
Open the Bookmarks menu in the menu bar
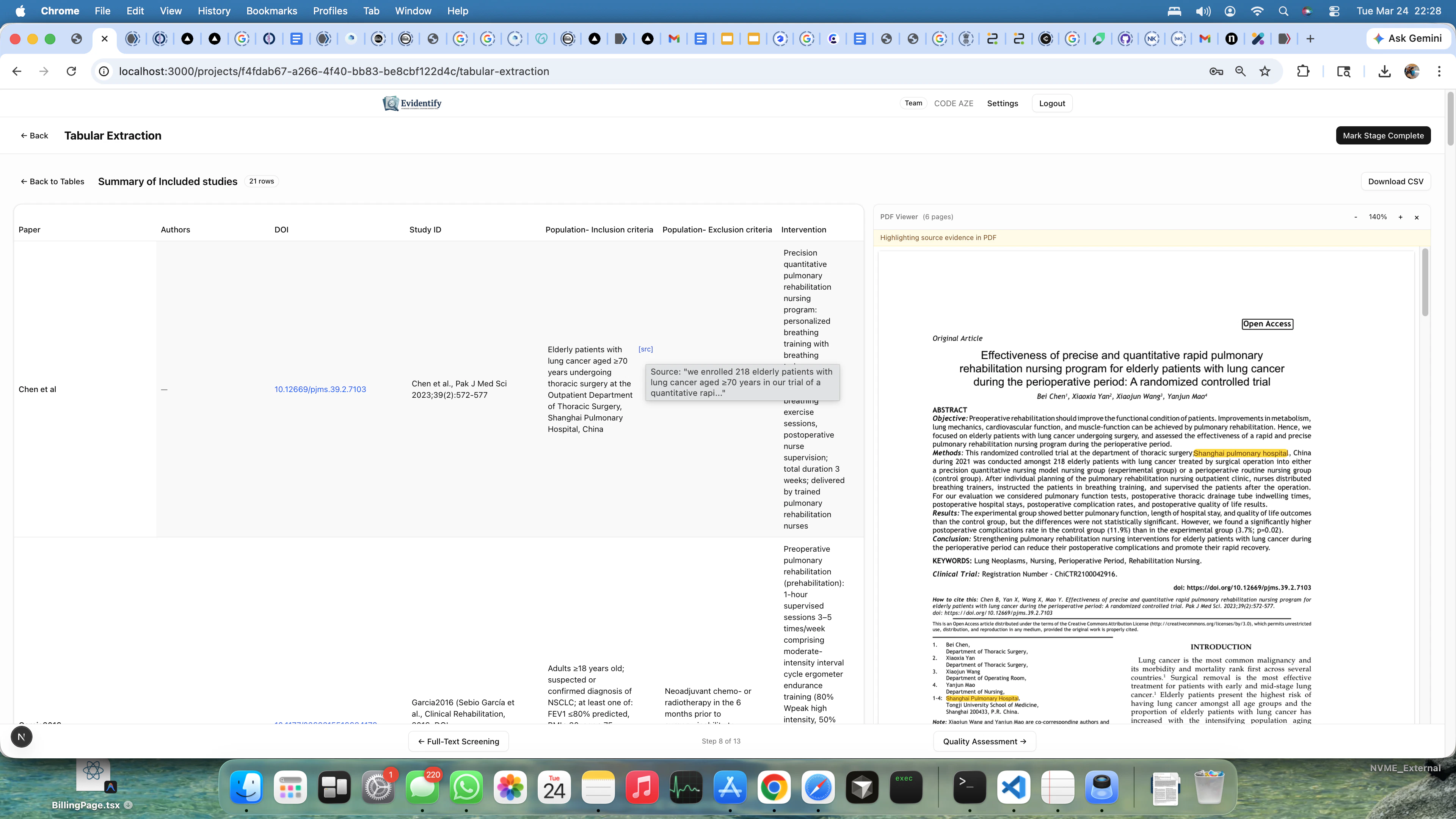point(271,11)
